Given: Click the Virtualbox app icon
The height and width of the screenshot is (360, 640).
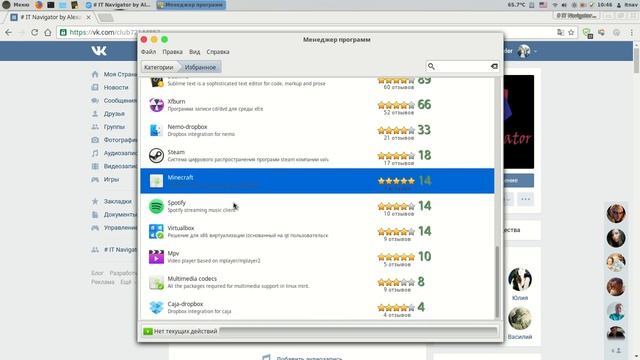Looking at the screenshot, I should tap(156, 231).
